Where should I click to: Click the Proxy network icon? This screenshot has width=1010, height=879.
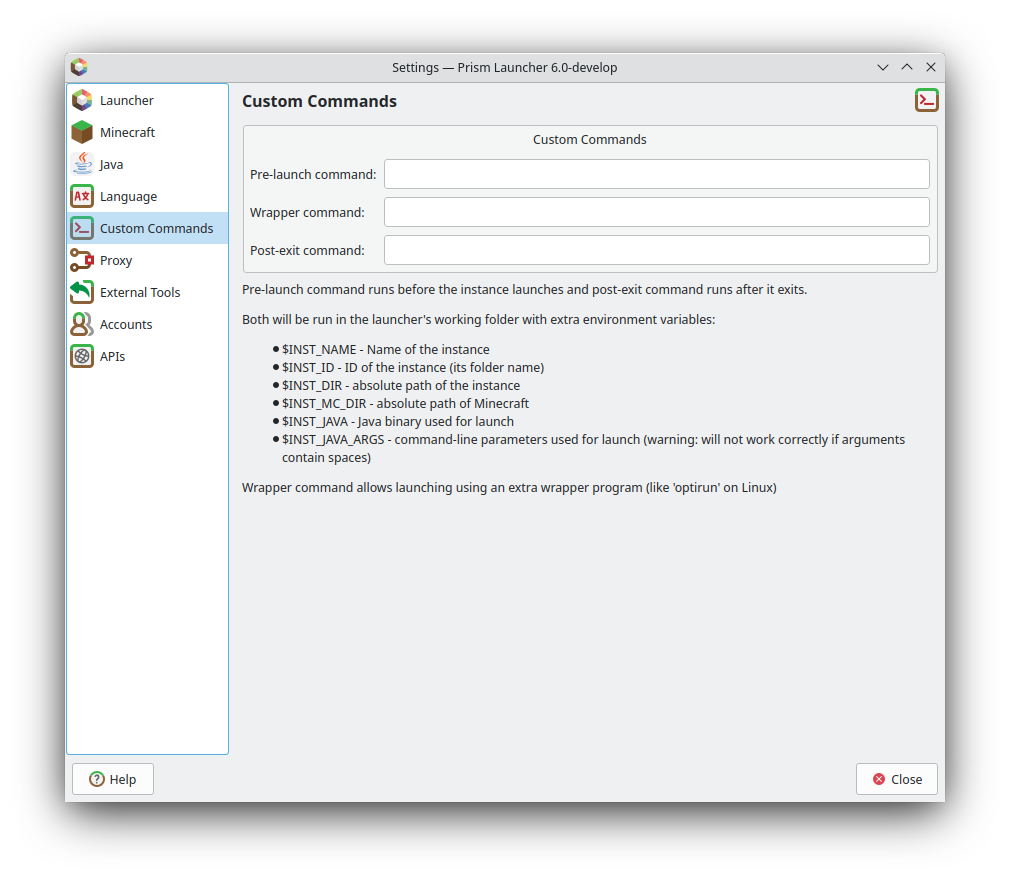coord(81,260)
